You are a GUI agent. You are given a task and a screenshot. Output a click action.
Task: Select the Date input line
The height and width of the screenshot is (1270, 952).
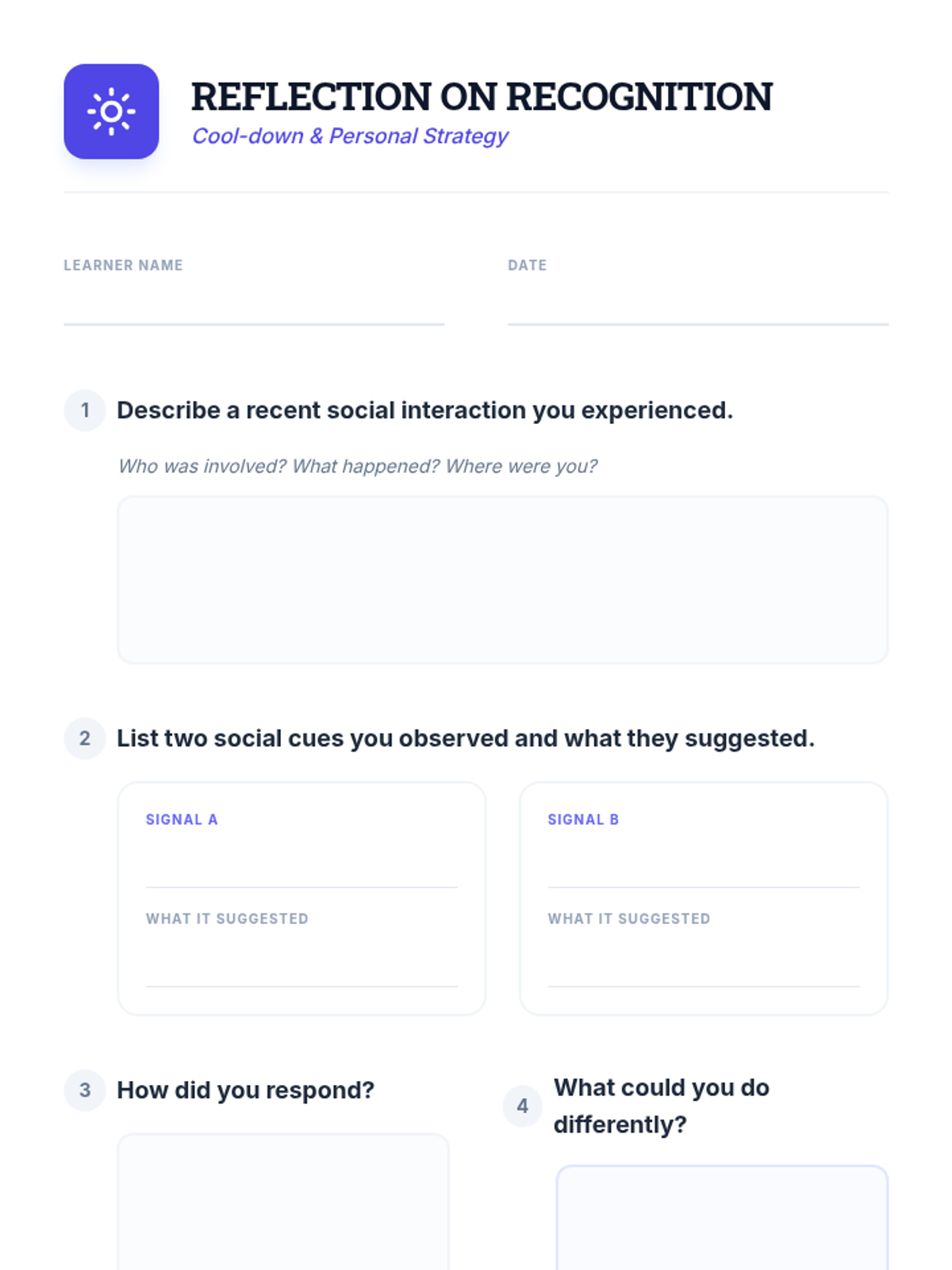698,306
